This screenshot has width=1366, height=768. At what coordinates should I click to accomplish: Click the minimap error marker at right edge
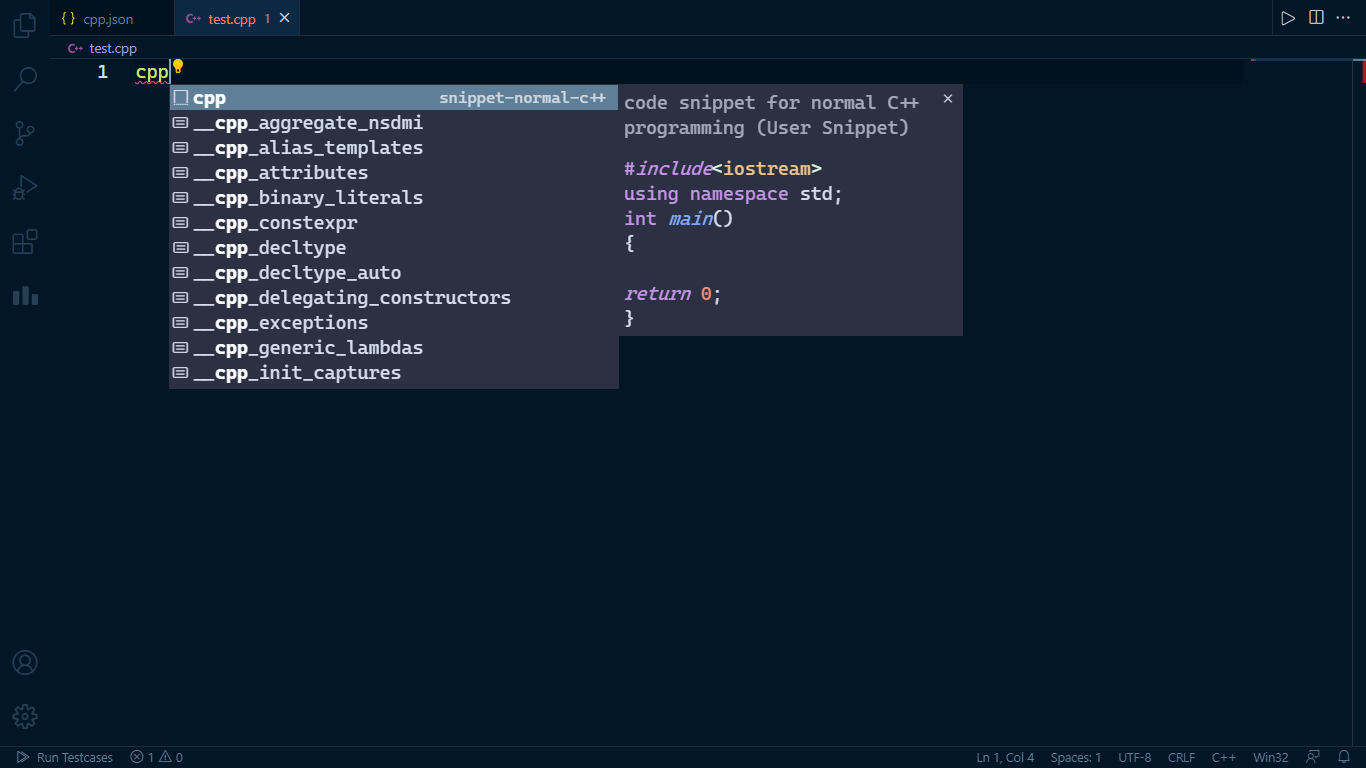pos(1362,71)
